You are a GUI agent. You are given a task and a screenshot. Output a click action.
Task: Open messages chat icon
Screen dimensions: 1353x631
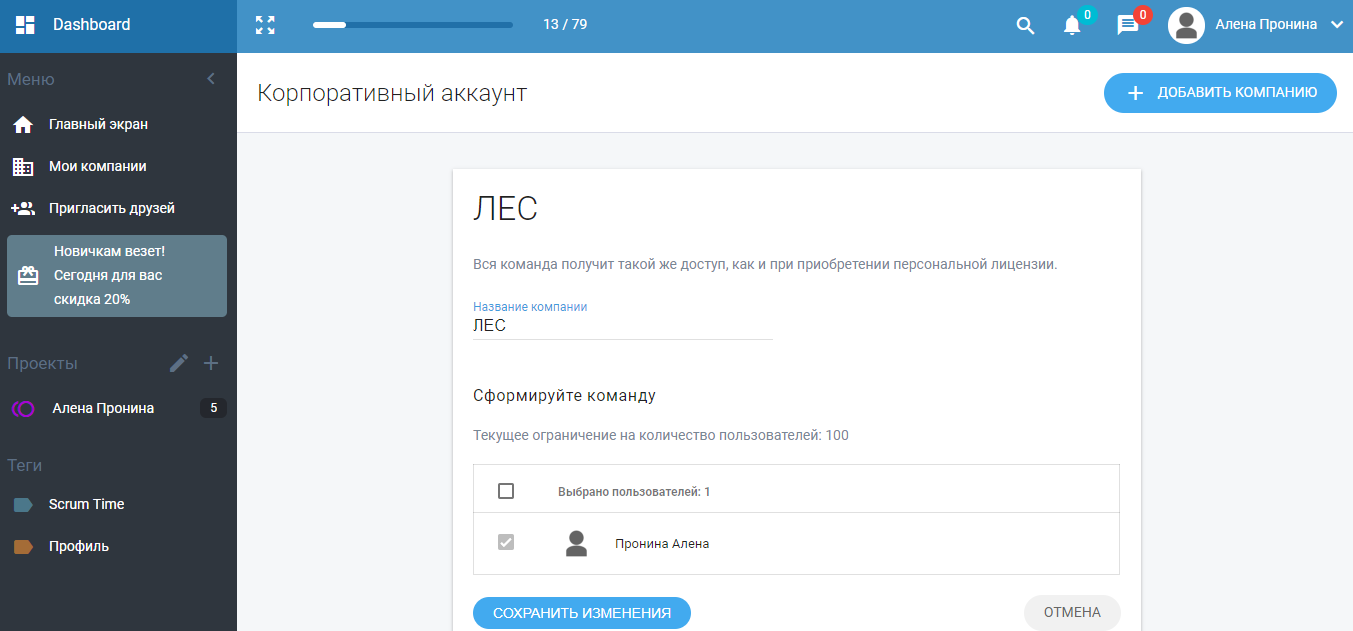[x=1128, y=26]
